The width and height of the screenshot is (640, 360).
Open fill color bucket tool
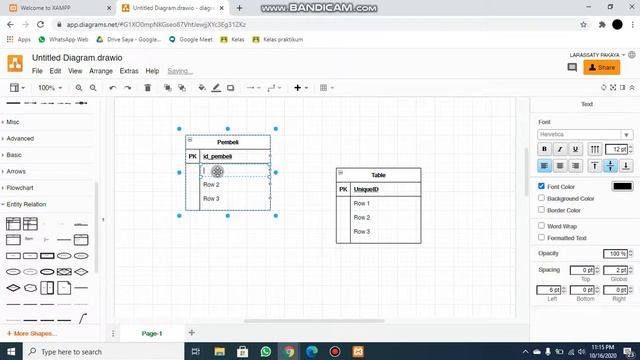(202, 88)
